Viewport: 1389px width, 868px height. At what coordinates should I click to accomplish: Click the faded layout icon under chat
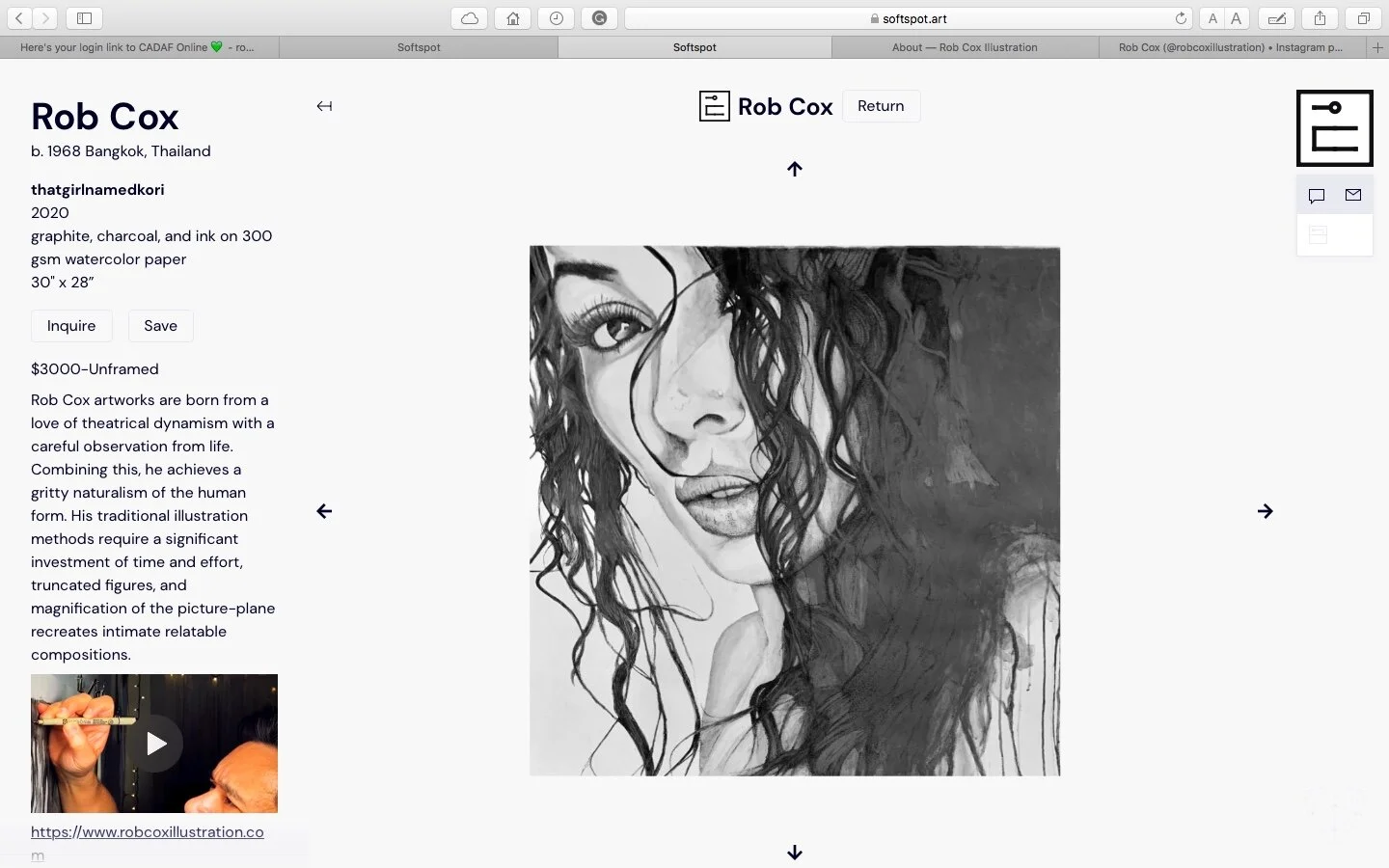1319,234
